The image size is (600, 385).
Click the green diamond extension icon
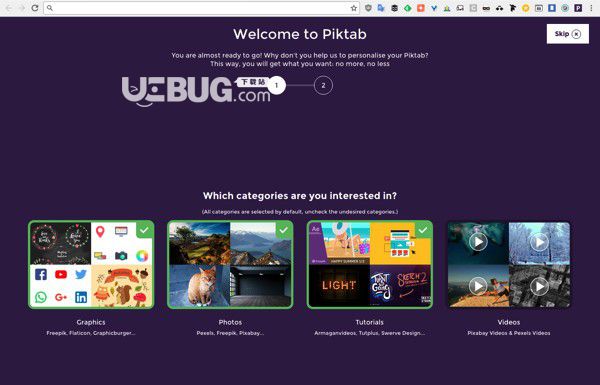pos(408,8)
